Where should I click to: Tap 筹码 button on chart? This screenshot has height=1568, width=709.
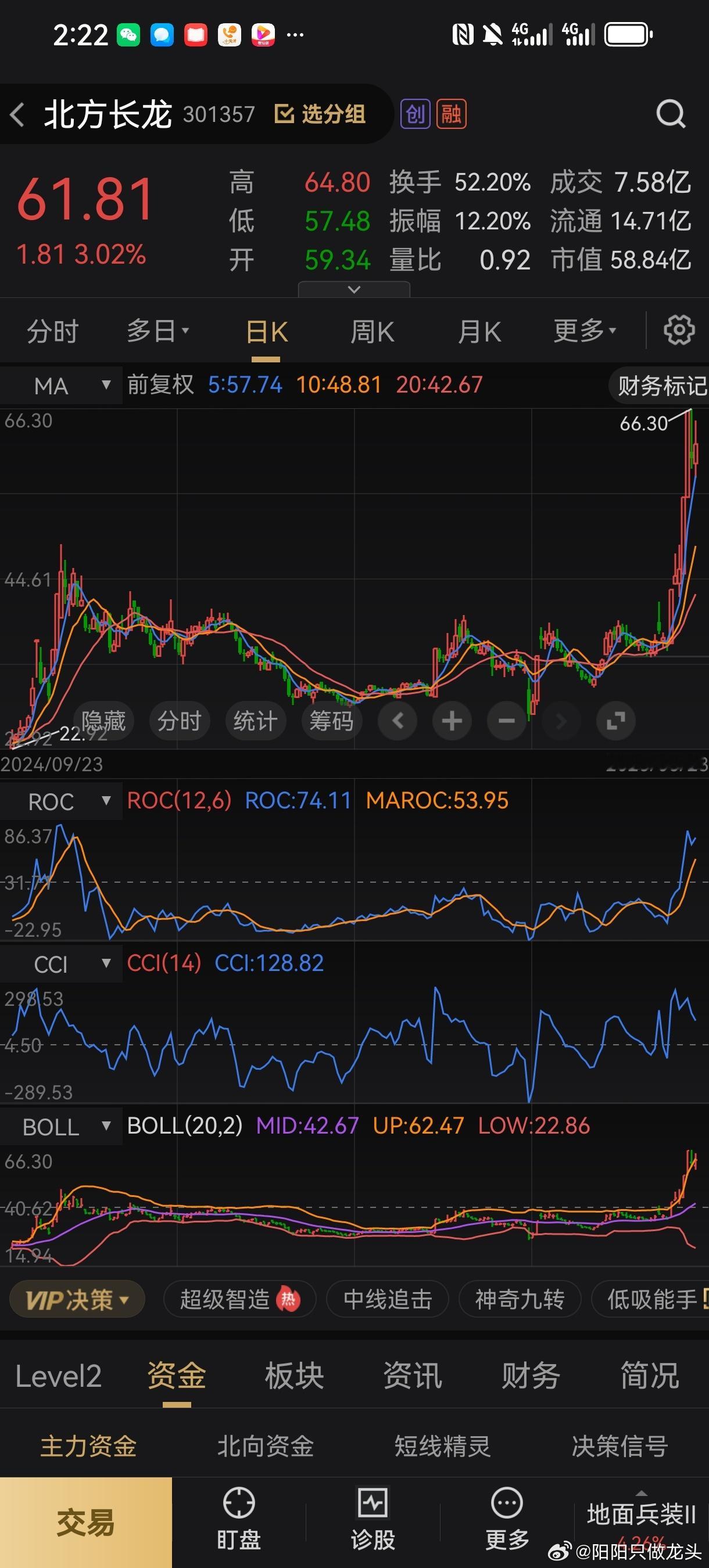(x=332, y=721)
